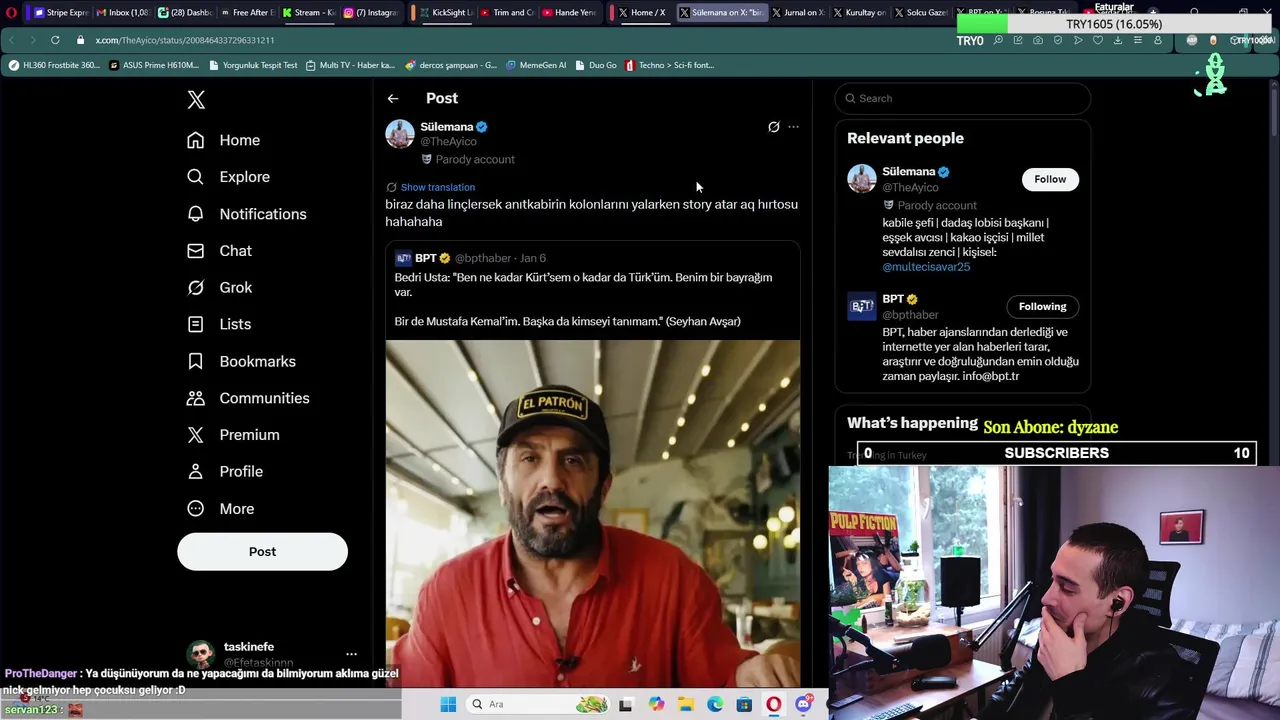Viewport: 1280px width, 720px height.
Task: Open Communities in the sidebar
Action: coord(248,398)
